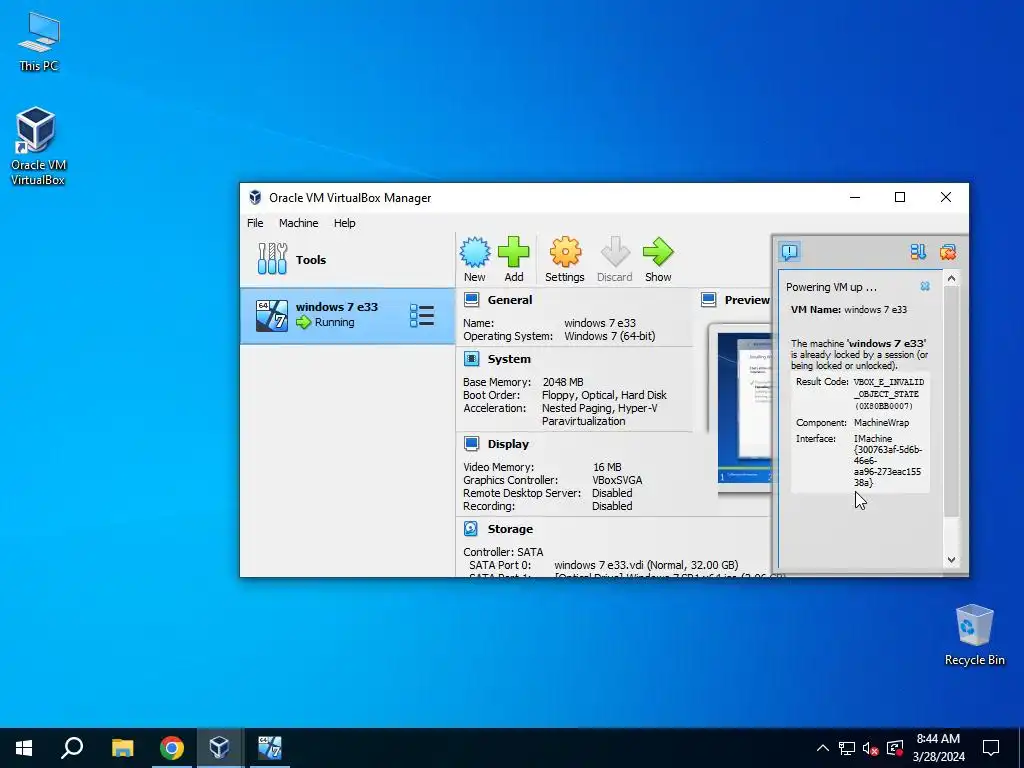The width and height of the screenshot is (1024, 768).
Task: Click the General section monitor icon
Action: (471, 300)
